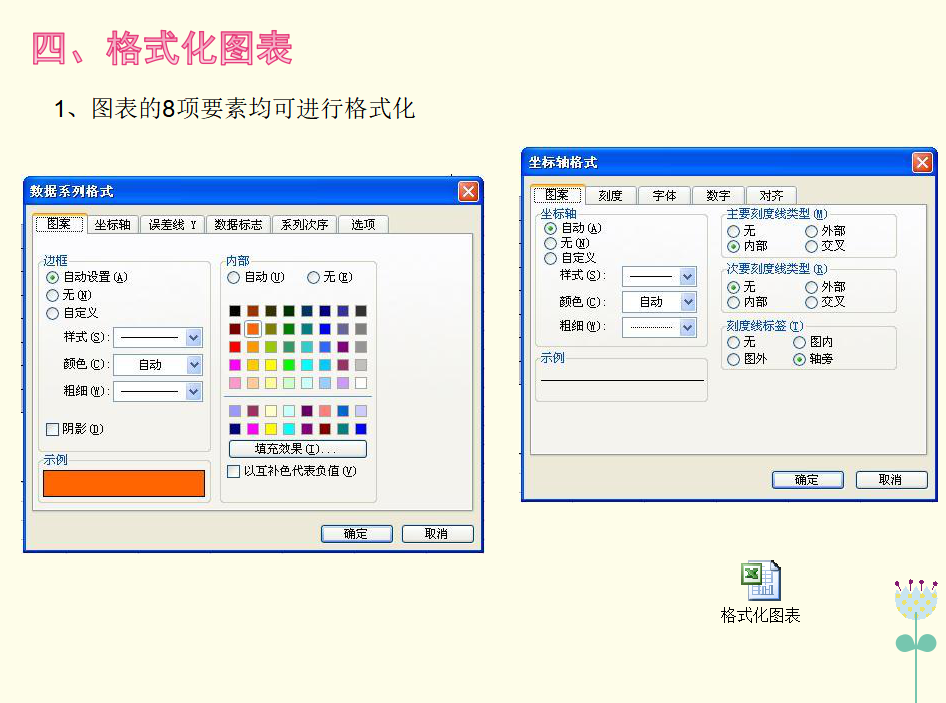Choose 无(E) interior fill radio
This screenshot has width=946, height=703.
point(313,278)
